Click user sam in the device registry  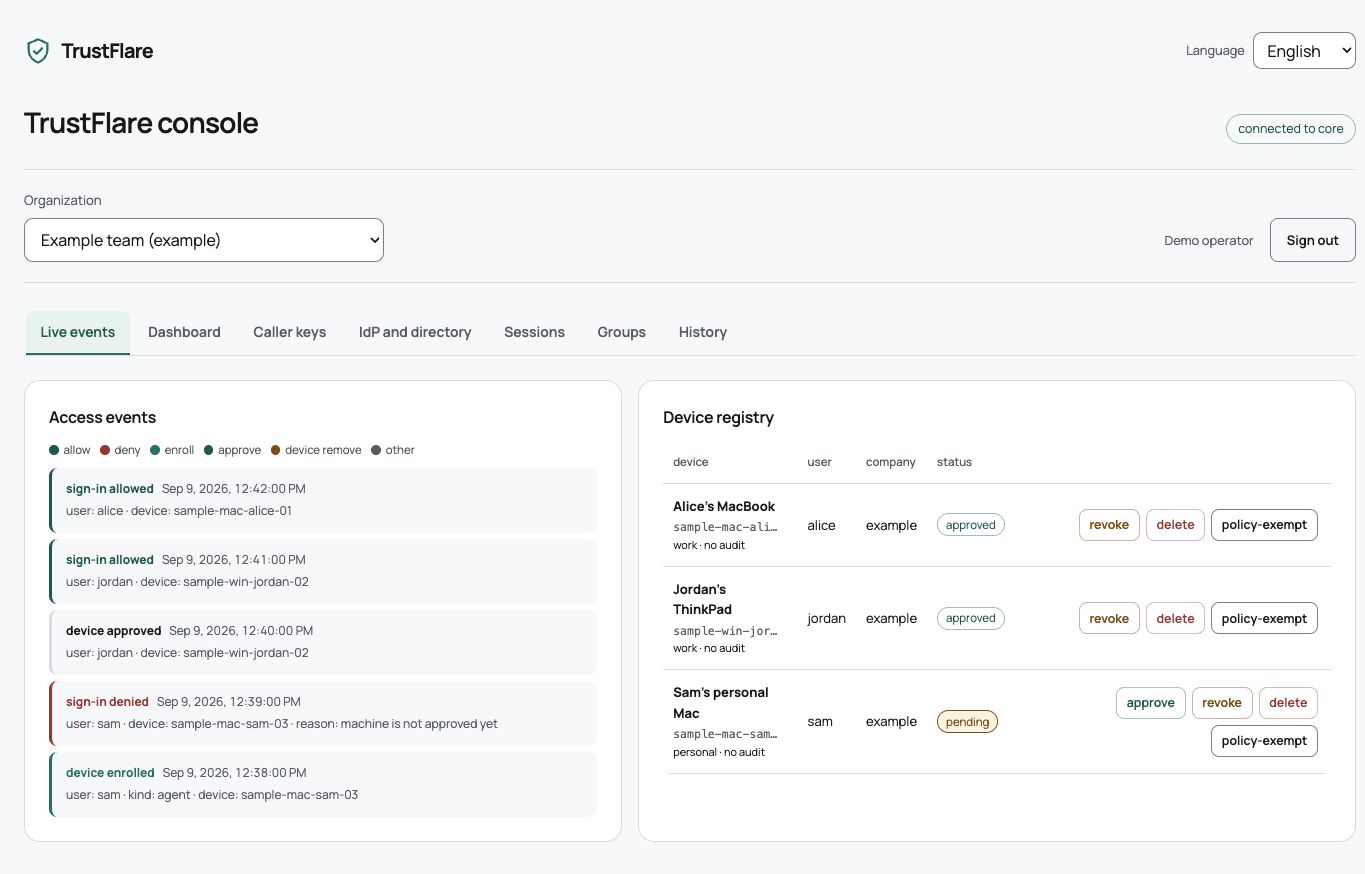[820, 721]
